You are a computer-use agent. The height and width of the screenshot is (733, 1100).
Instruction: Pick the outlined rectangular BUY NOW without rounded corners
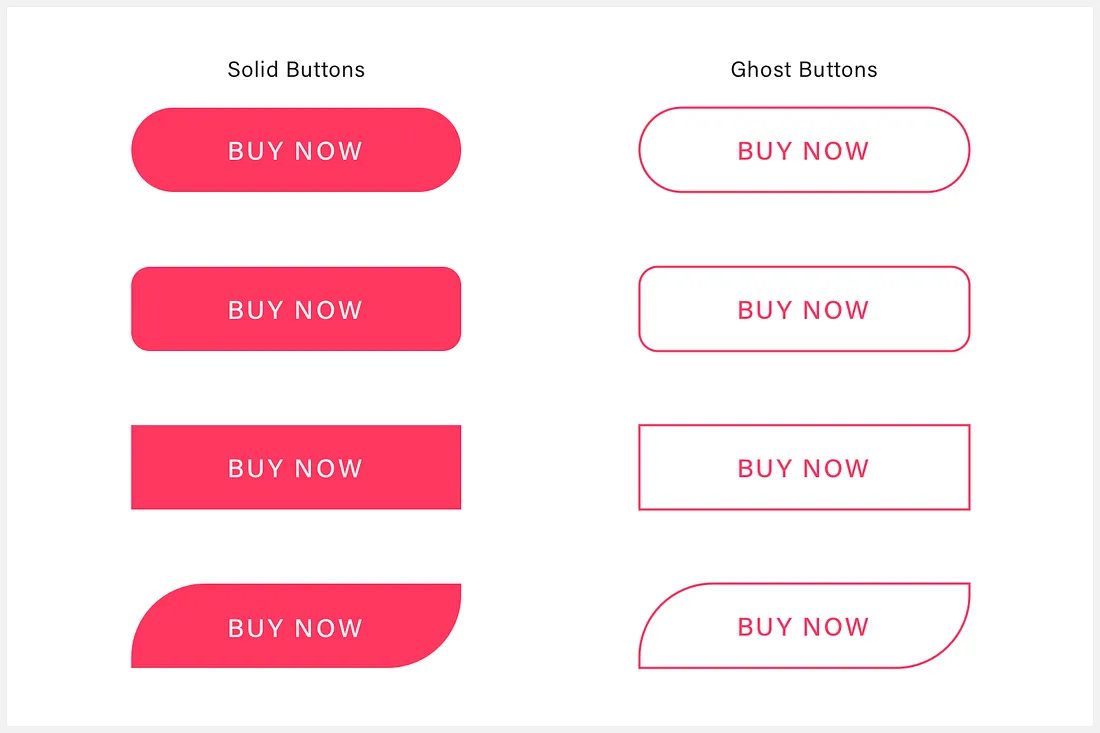coord(804,467)
